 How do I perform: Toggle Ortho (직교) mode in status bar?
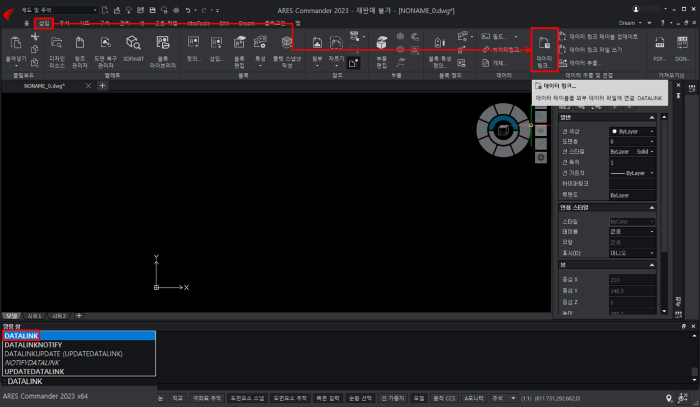[x=177, y=398]
